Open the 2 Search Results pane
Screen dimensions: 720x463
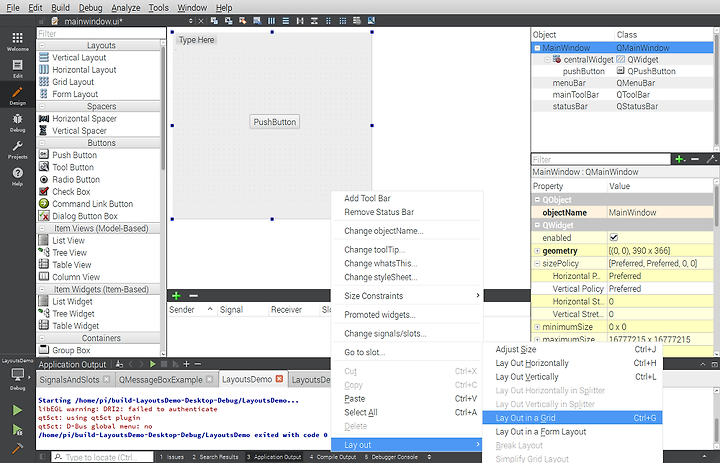(215, 457)
